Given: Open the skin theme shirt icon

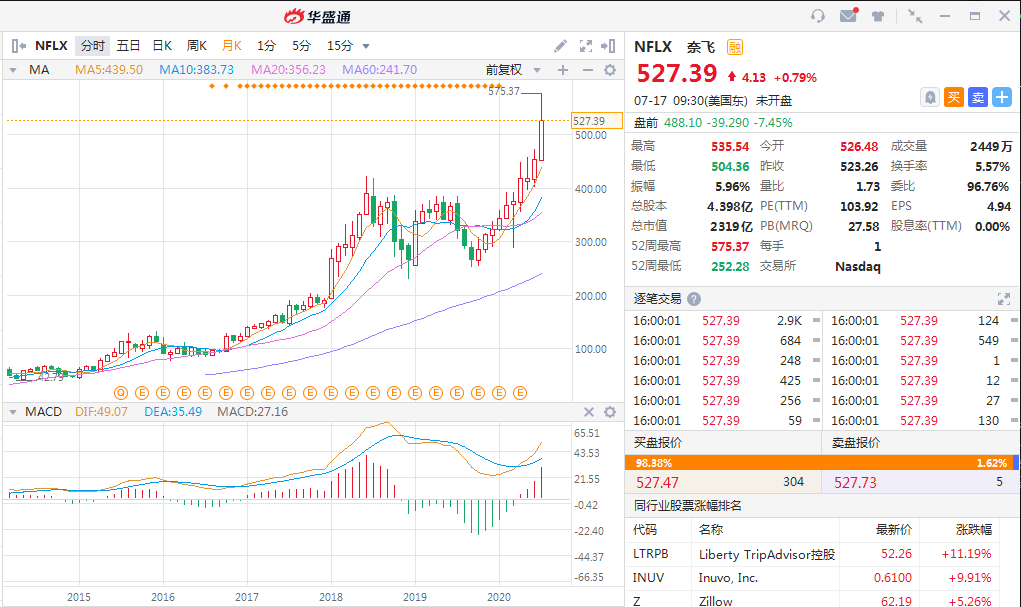Looking at the screenshot, I should [878, 16].
